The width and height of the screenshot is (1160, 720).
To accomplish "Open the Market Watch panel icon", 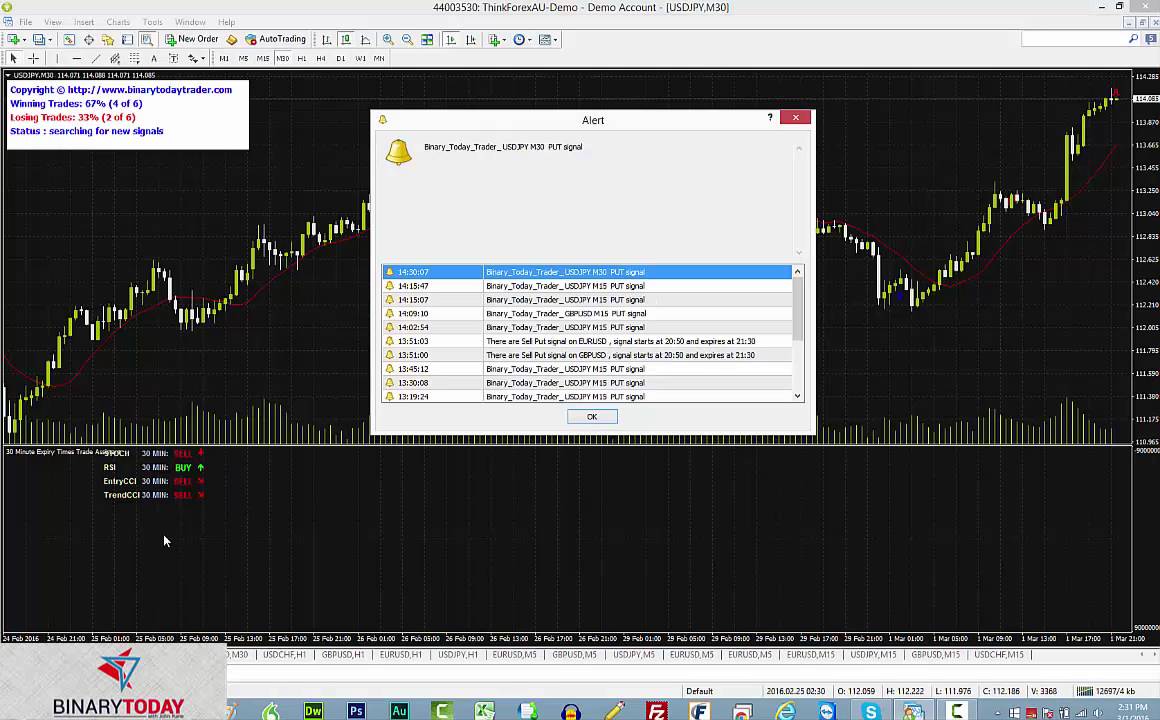I will (x=69, y=39).
